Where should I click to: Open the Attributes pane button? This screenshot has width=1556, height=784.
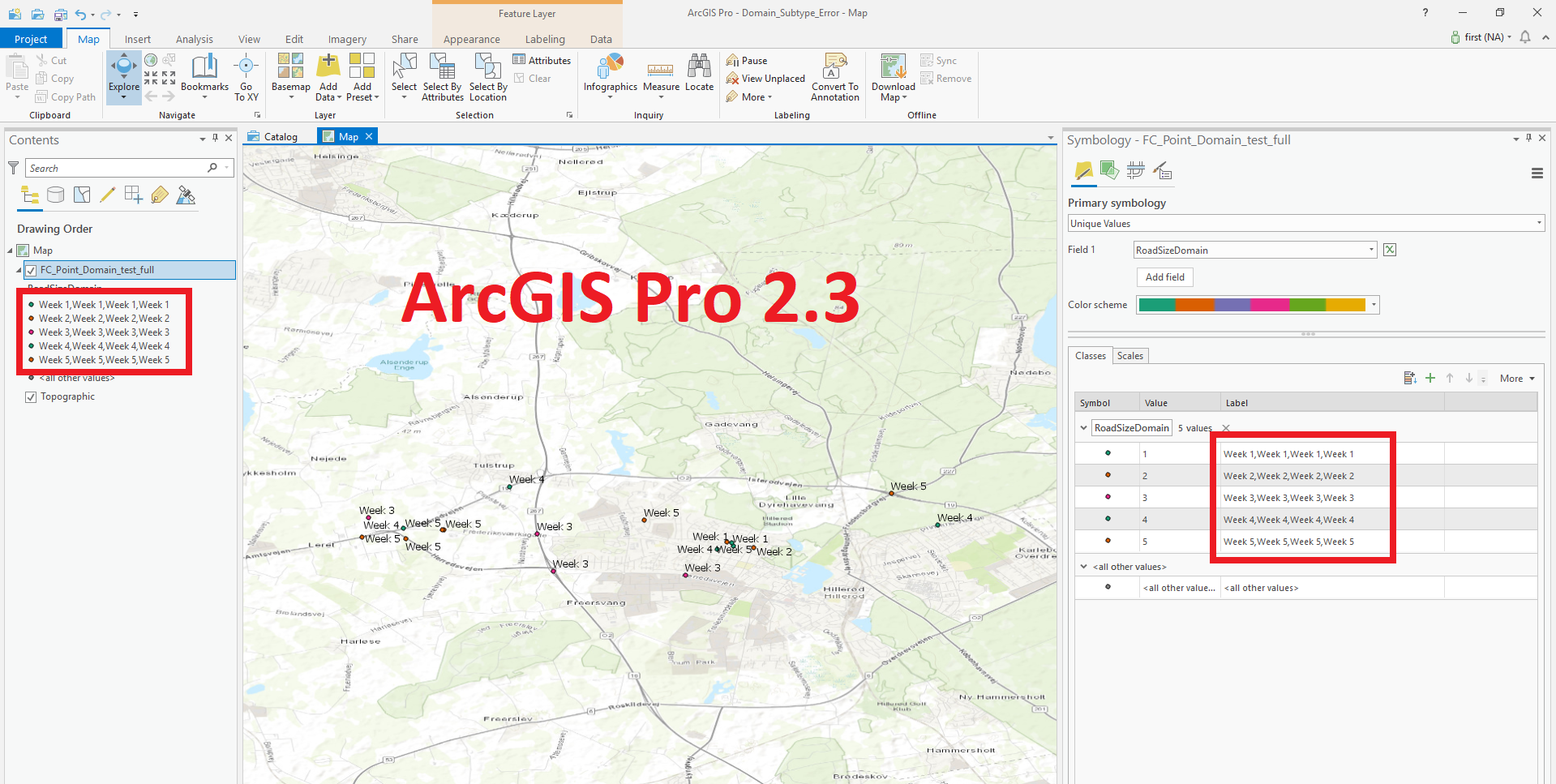pyautogui.click(x=542, y=60)
